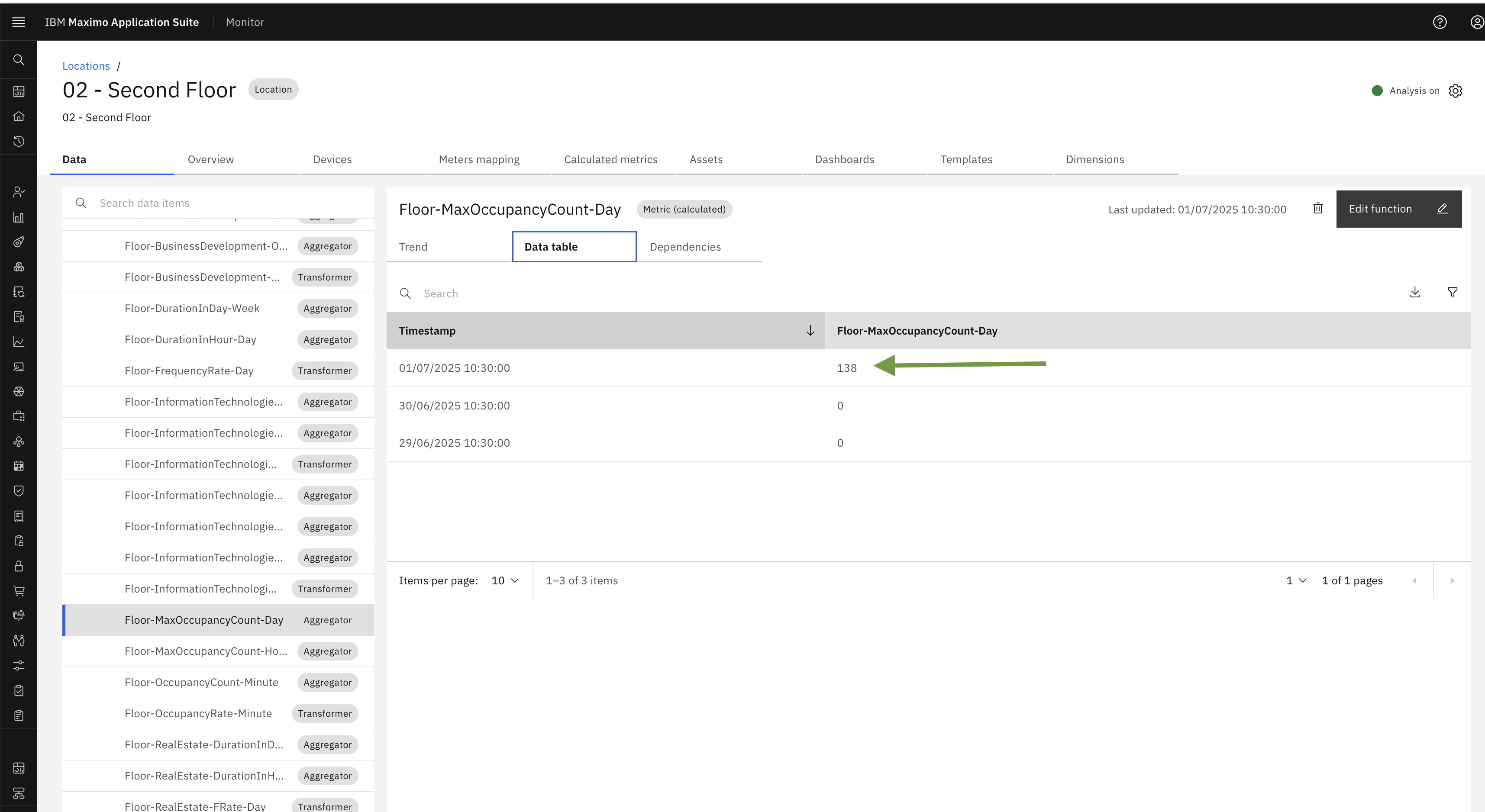1485x812 pixels.
Task: Follow the Locations breadcrumb link
Action: pyautogui.click(x=86, y=66)
